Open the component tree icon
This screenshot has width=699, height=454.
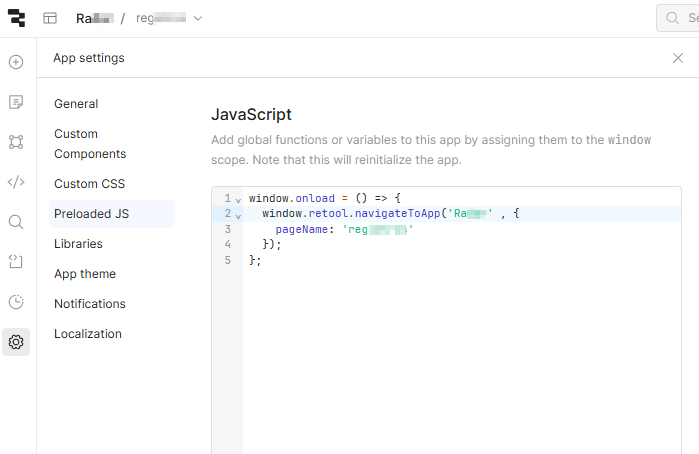16,142
